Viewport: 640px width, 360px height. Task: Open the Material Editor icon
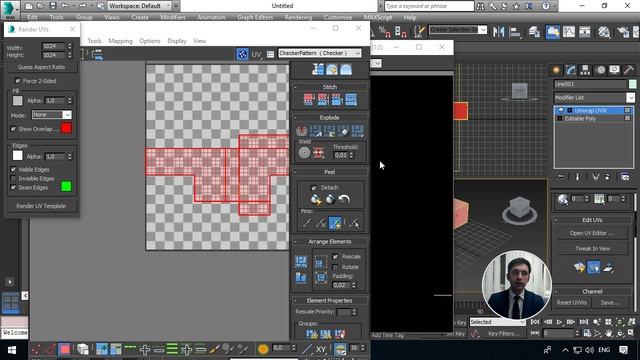[x=604, y=31]
